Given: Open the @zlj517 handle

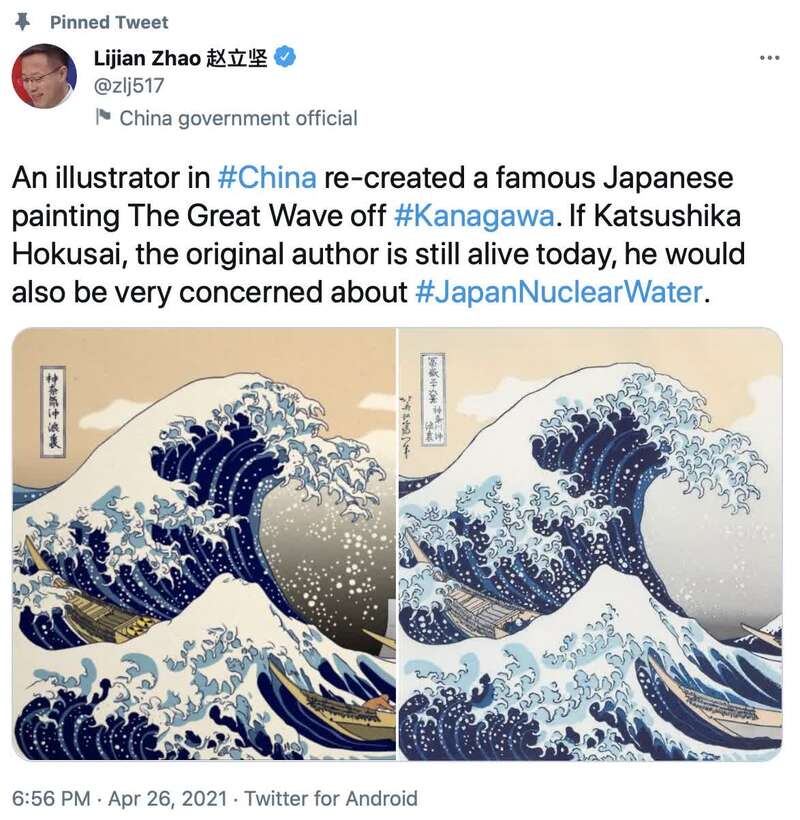Looking at the screenshot, I should click(129, 85).
